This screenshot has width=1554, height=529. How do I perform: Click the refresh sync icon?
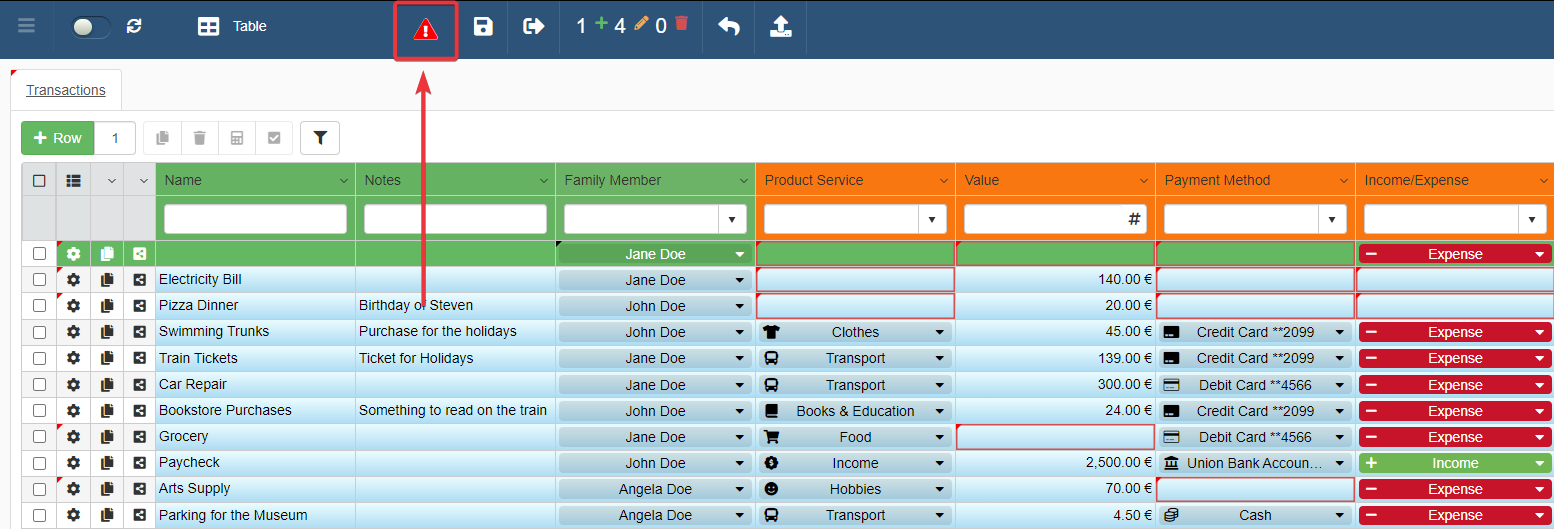click(x=134, y=27)
